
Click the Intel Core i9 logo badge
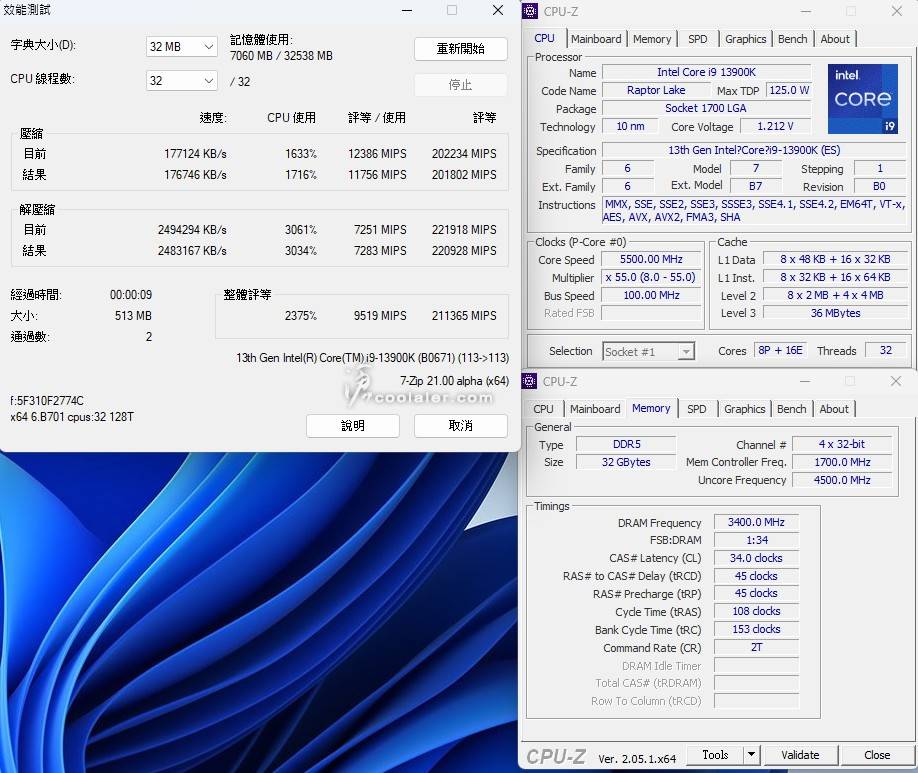point(862,100)
